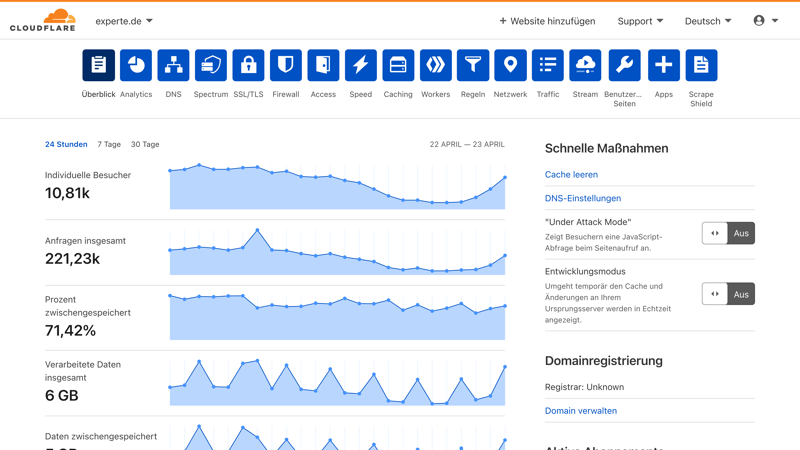Open the user account menu
Viewport: 800px width, 450px height.
point(765,21)
